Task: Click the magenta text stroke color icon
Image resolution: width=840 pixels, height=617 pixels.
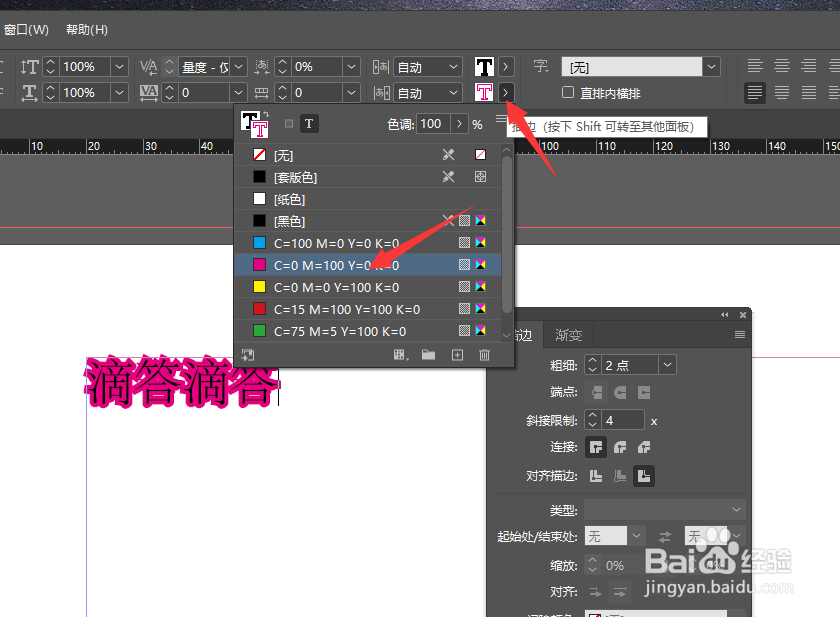Action: pos(484,93)
